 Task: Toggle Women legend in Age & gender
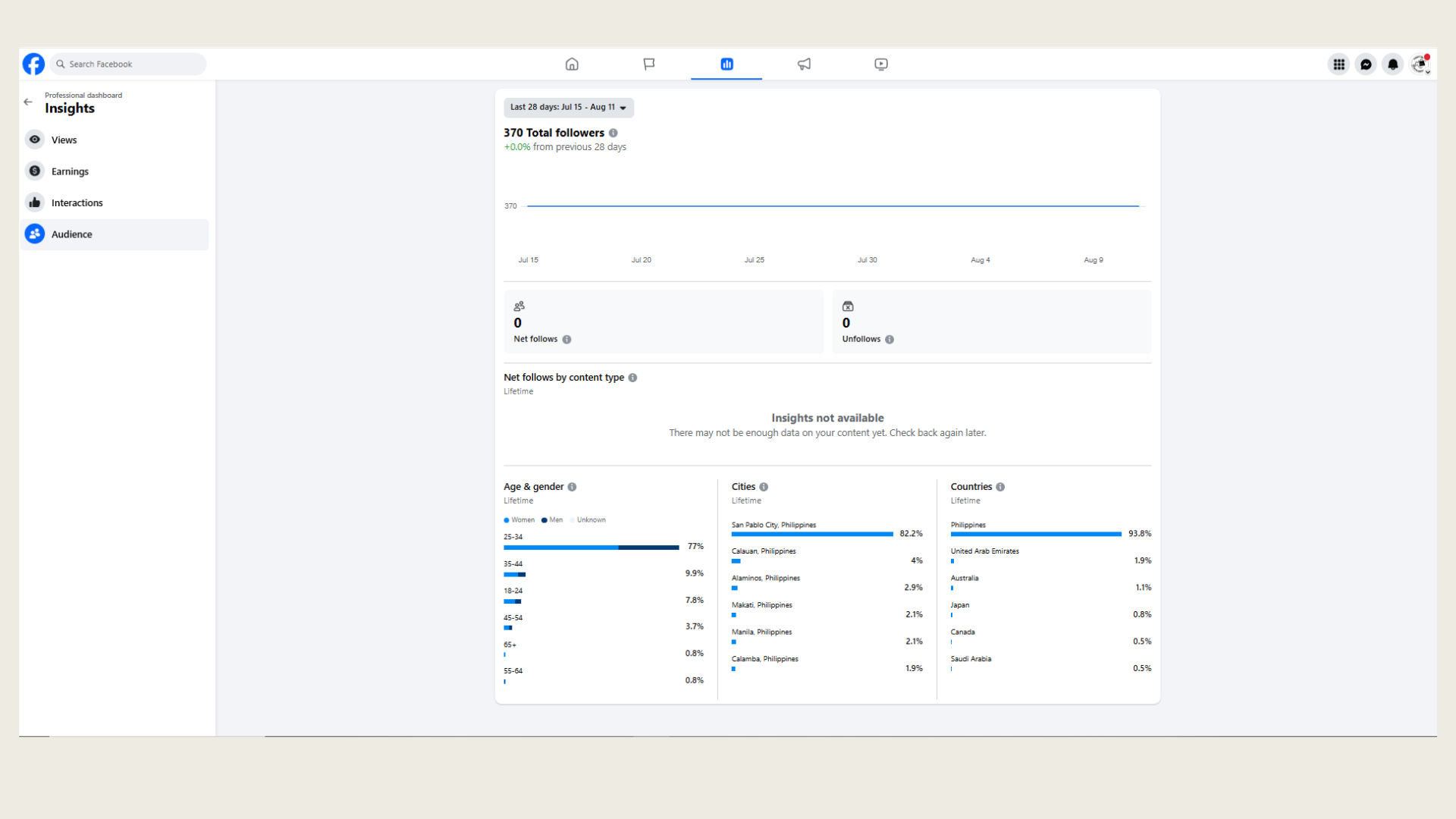[519, 520]
